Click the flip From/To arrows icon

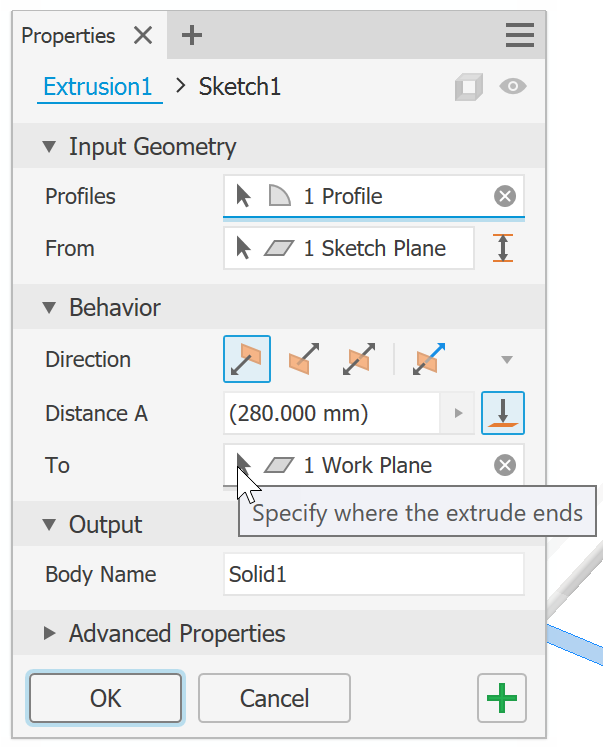click(503, 248)
